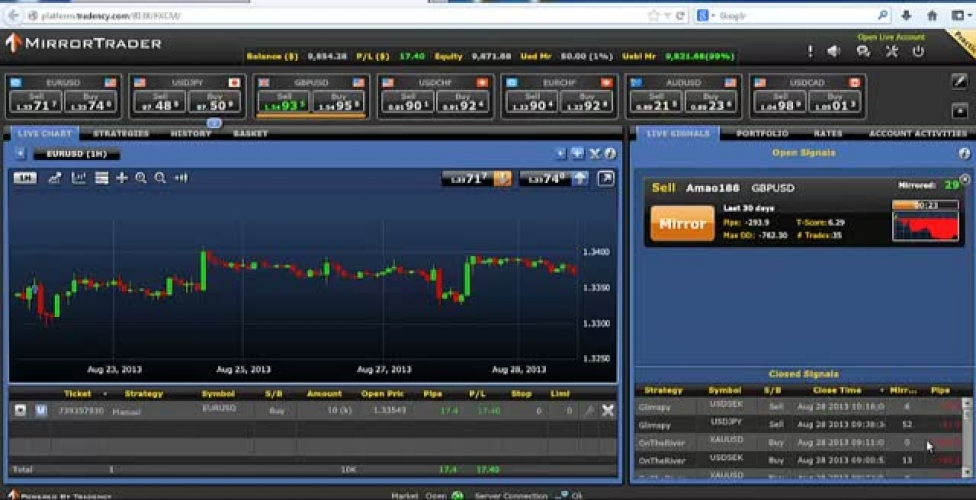Viewport: 976px width, 500px height.
Task: Pop out chart with the arrow icon
Action: 606,179
